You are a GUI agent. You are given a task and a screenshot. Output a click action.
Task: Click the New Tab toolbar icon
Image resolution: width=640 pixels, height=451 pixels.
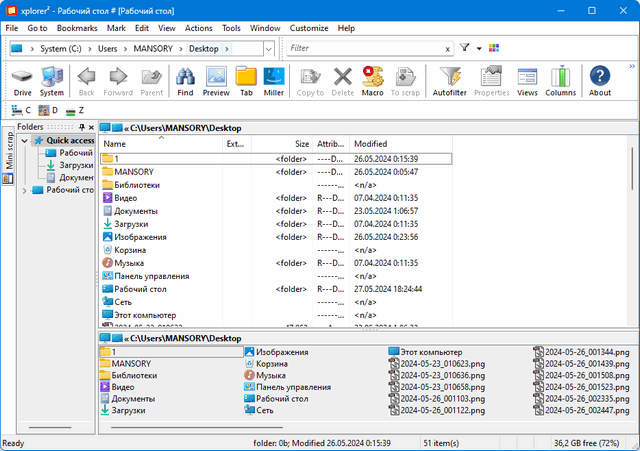point(246,80)
